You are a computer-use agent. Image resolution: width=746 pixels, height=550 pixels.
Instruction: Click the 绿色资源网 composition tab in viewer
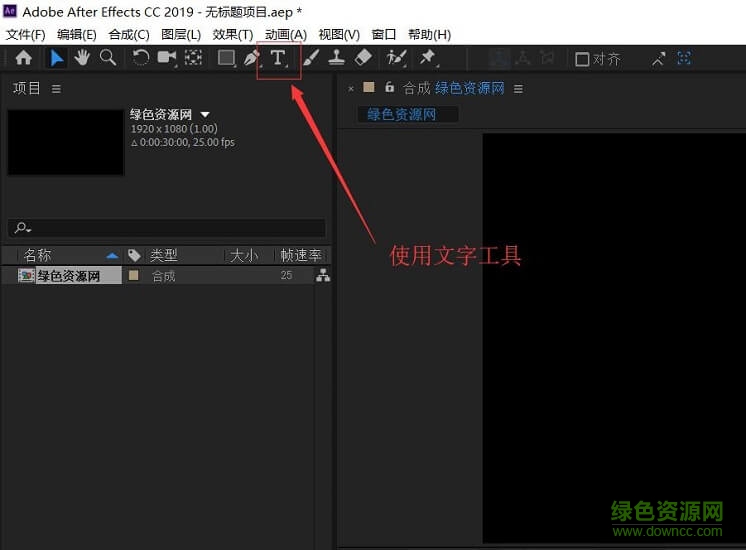tap(402, 114)
